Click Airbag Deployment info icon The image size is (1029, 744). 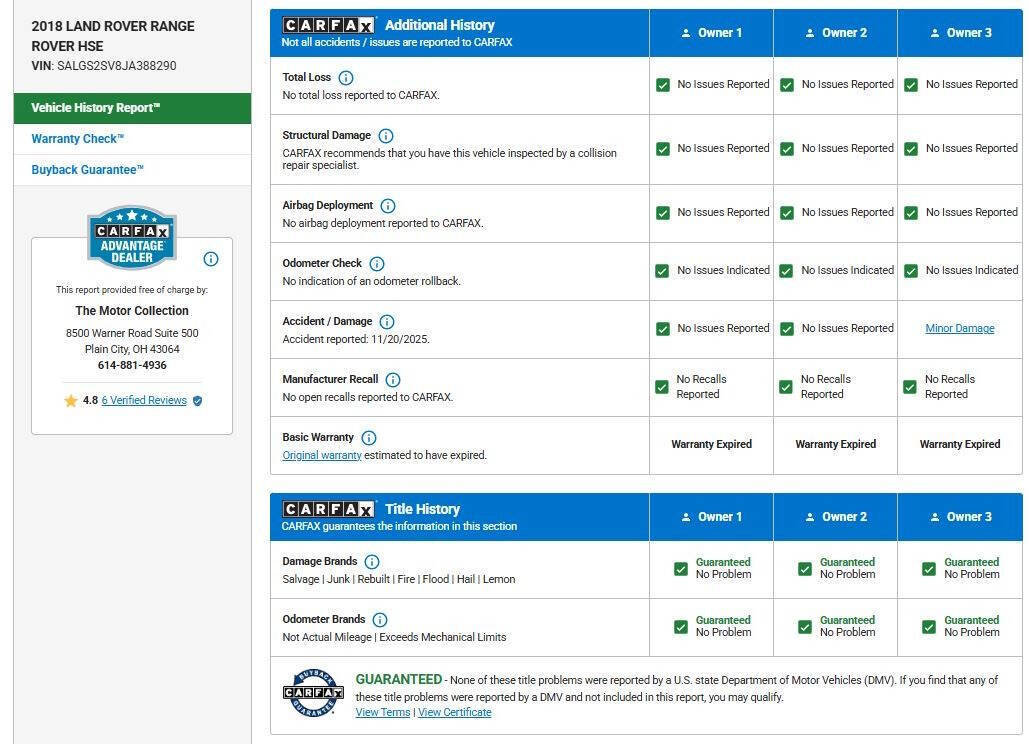(388, 206)
